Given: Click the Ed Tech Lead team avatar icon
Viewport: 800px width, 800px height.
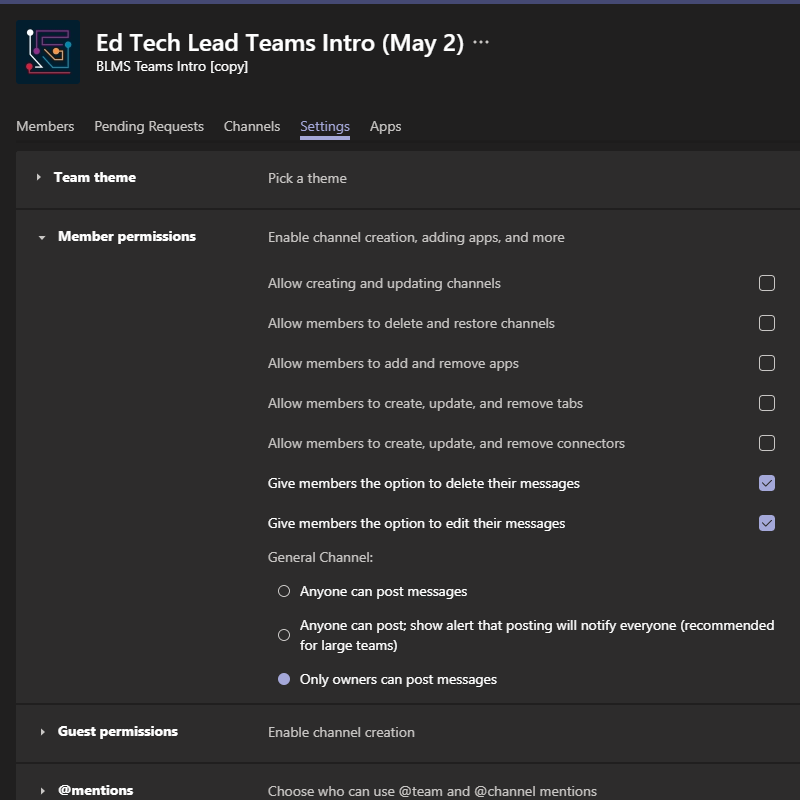Looking at the screenshot, I should 47,52.
